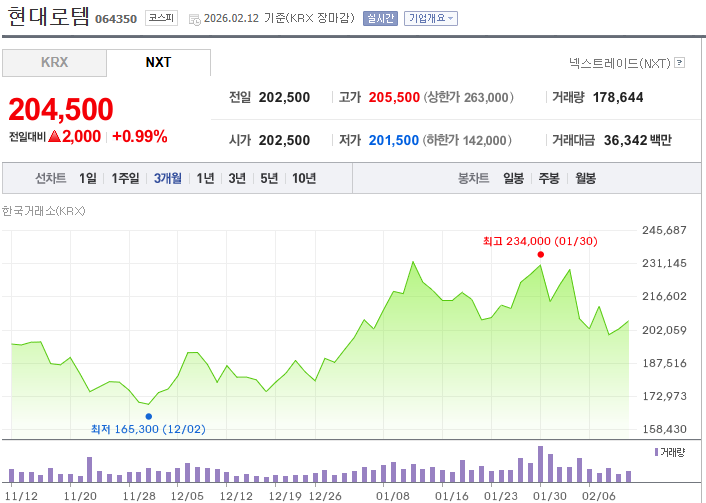Click the 최고 234,000 (01/30) label

point(540,241)
